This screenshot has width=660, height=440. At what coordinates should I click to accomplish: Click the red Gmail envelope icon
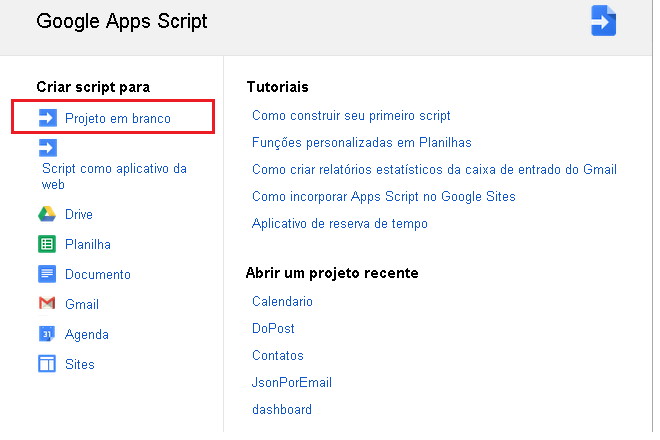(47, 303)
